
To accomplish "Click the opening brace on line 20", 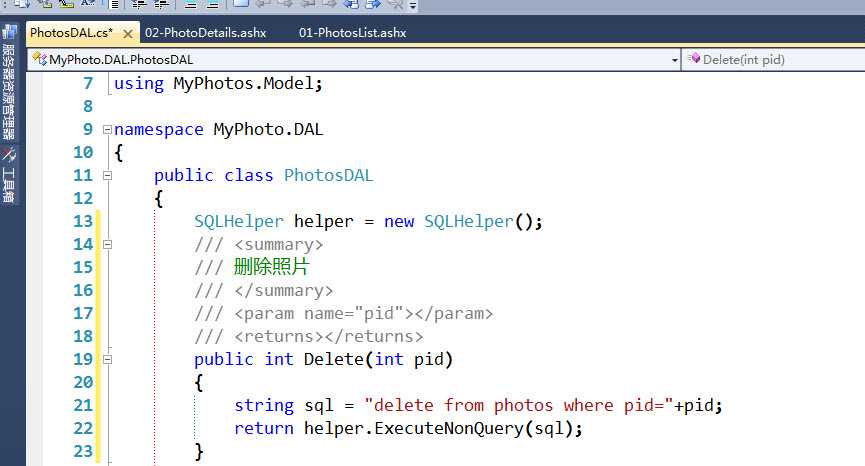I will point(199,383).
